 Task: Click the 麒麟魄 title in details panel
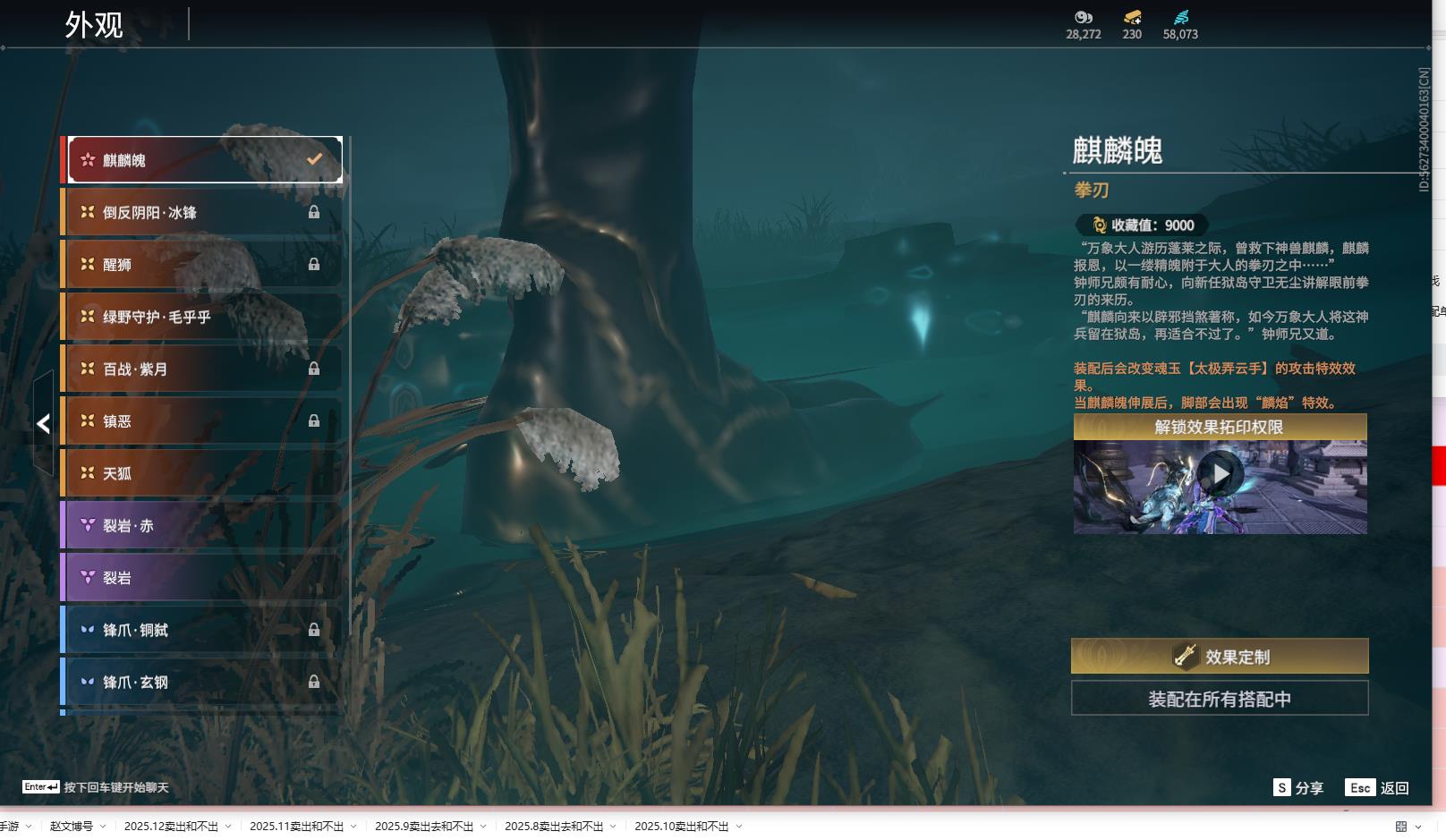tap(1118, 150)
